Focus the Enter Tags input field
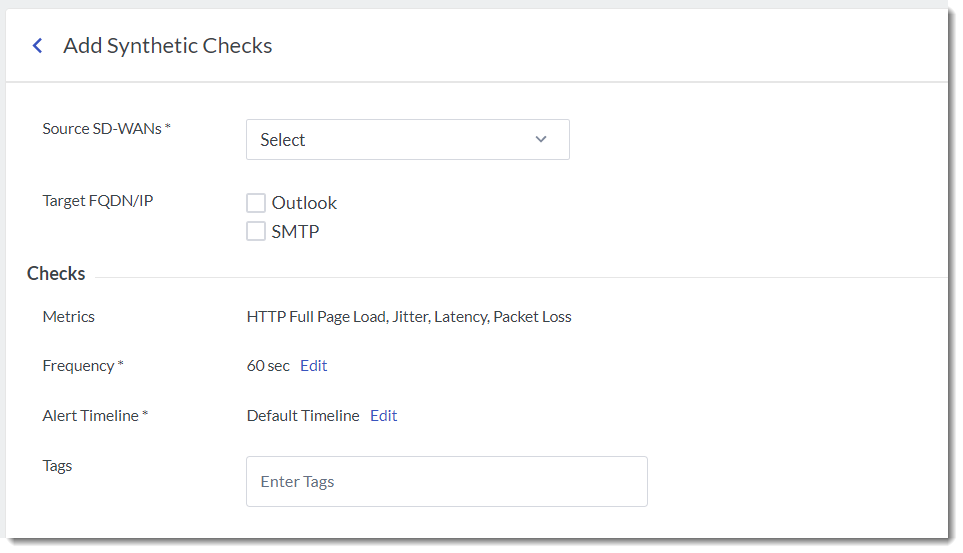 (x=446, y=482)
